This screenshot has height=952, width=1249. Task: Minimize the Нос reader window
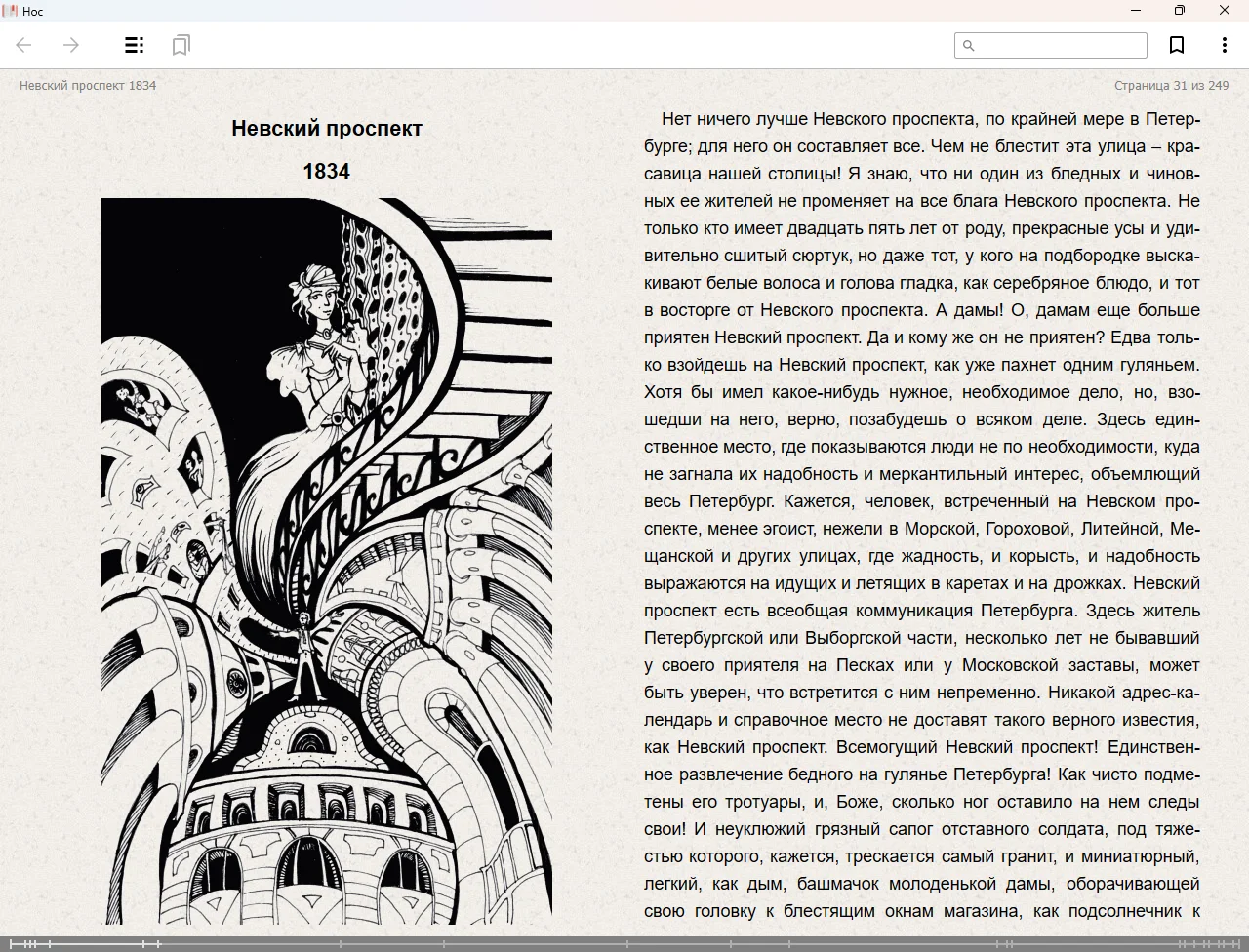(x=1136, y=11)
